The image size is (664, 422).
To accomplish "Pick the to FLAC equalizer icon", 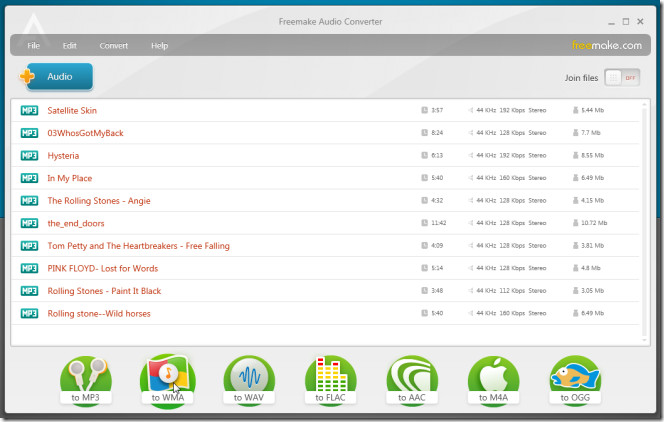I will click(330, 381).
